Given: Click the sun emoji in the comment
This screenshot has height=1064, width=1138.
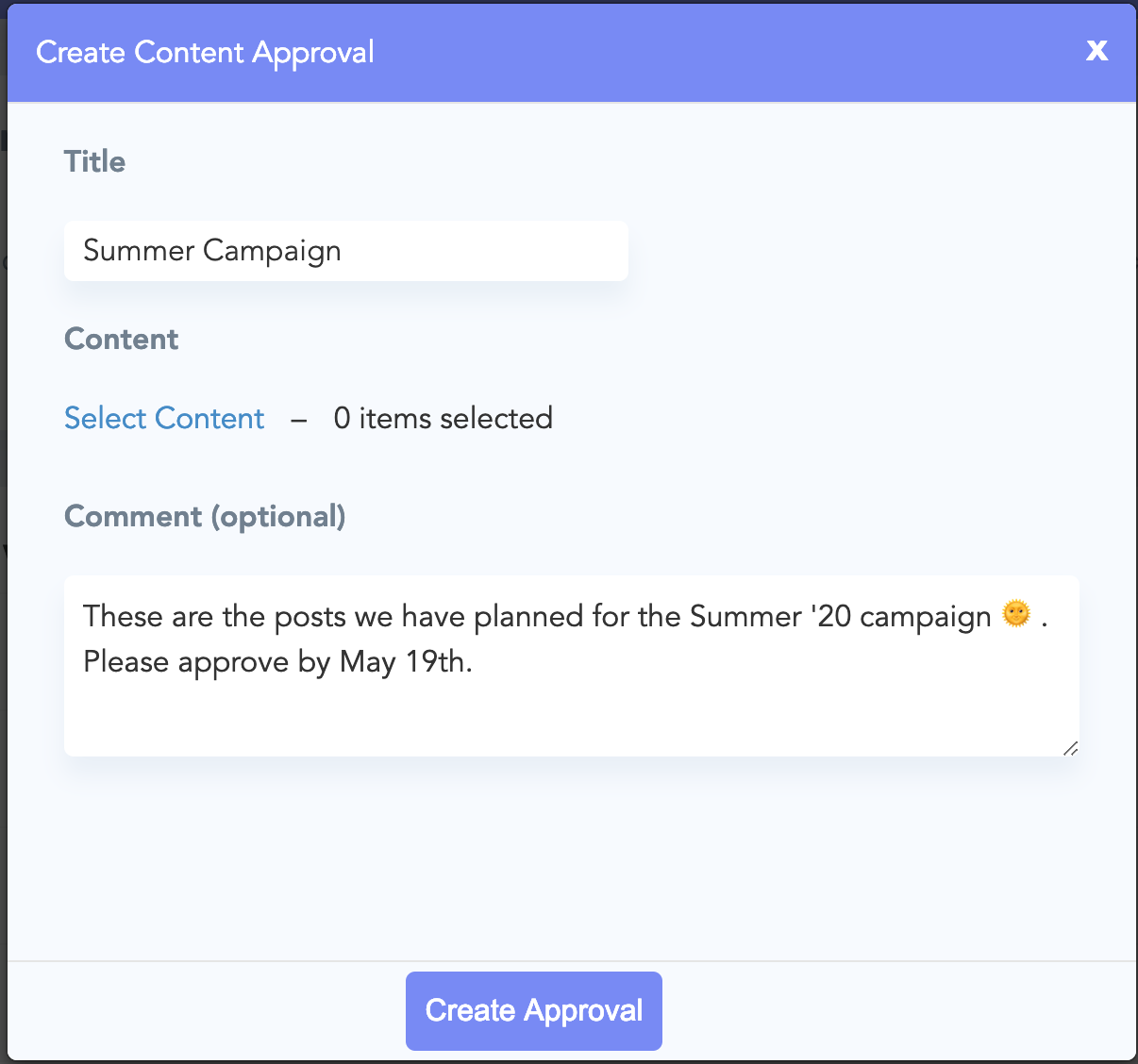Looking at the screenshot, I should coord(1016,614).
